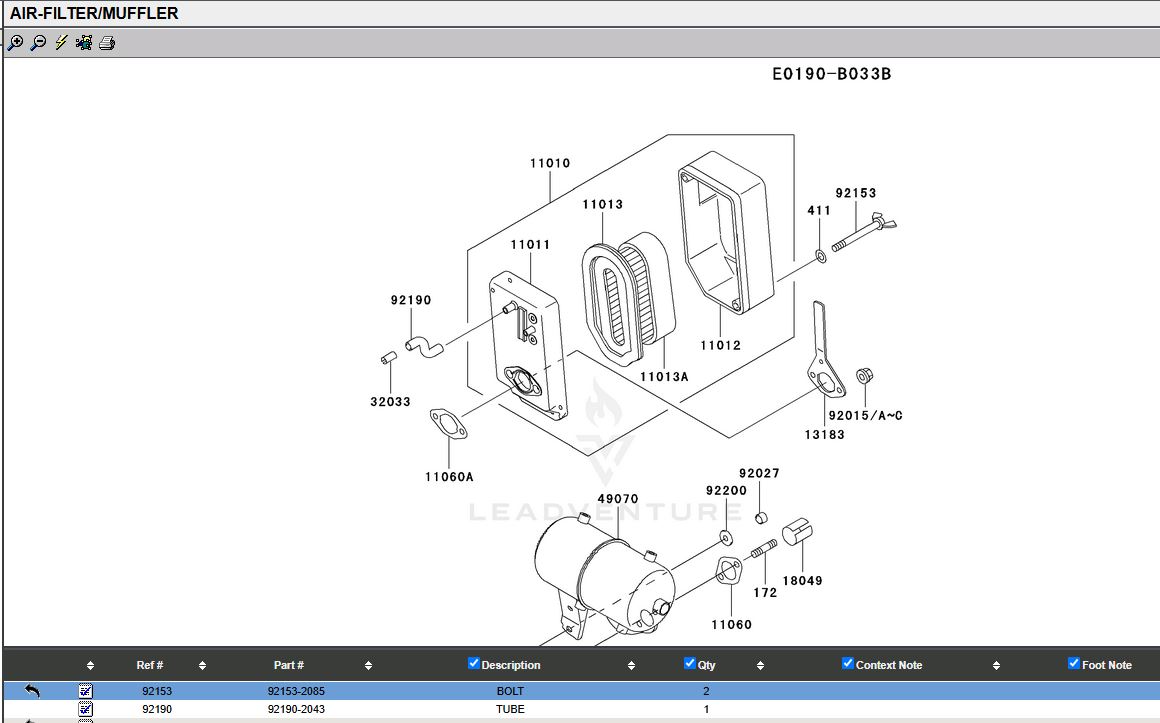Uncheck the Description column checkbox

pos(474,664)
